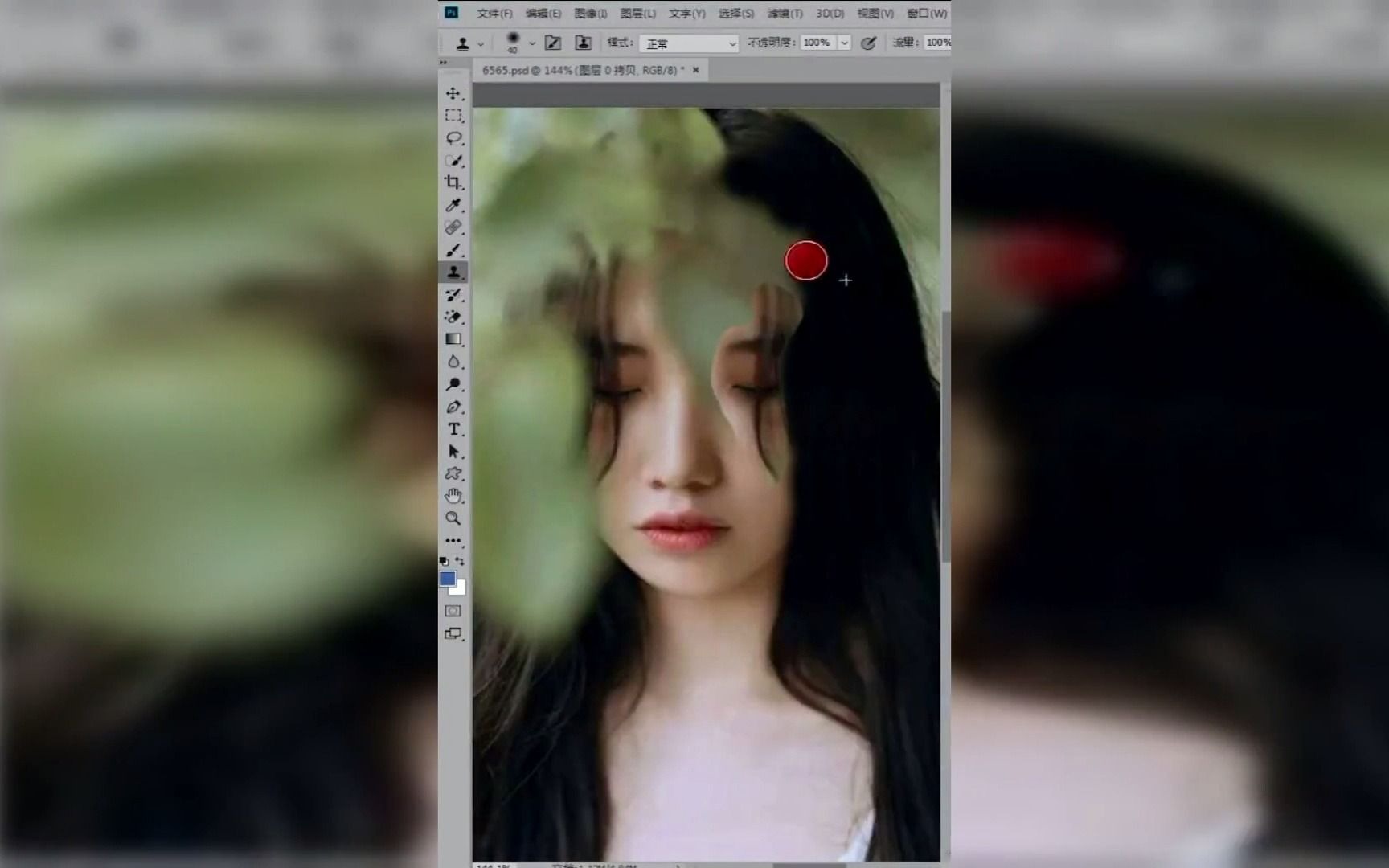1389x868 pixels.
Task: Open the 滤镜(T) menu
Action: point(785,14)
